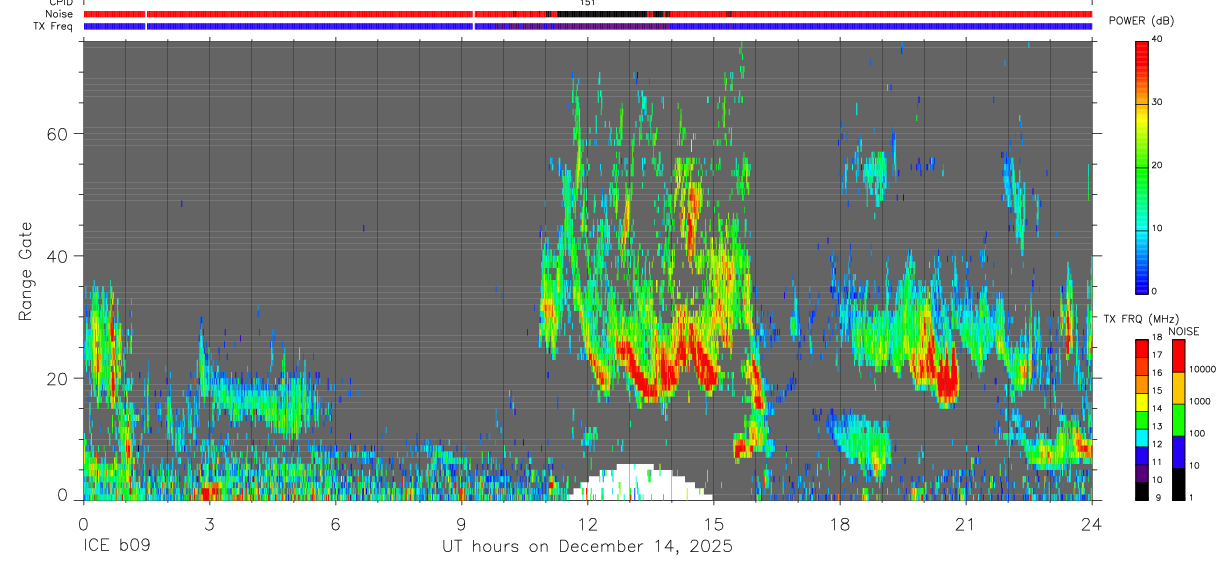1228x567 pixels.
Task: Click the x-axis tick label '21'
Action: point(966,523)
